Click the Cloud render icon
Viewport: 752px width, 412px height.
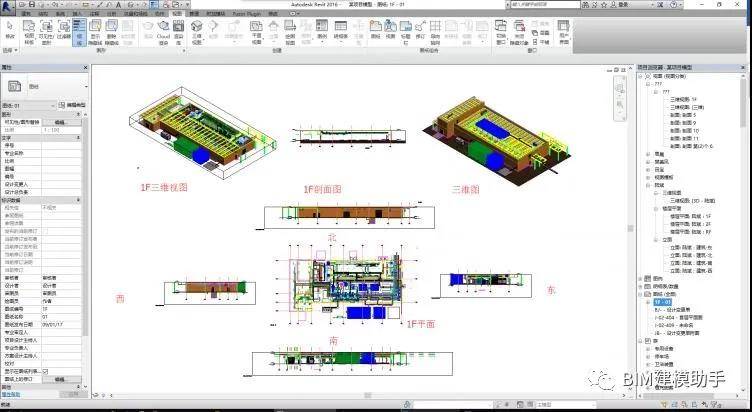[x=164, y=32]
